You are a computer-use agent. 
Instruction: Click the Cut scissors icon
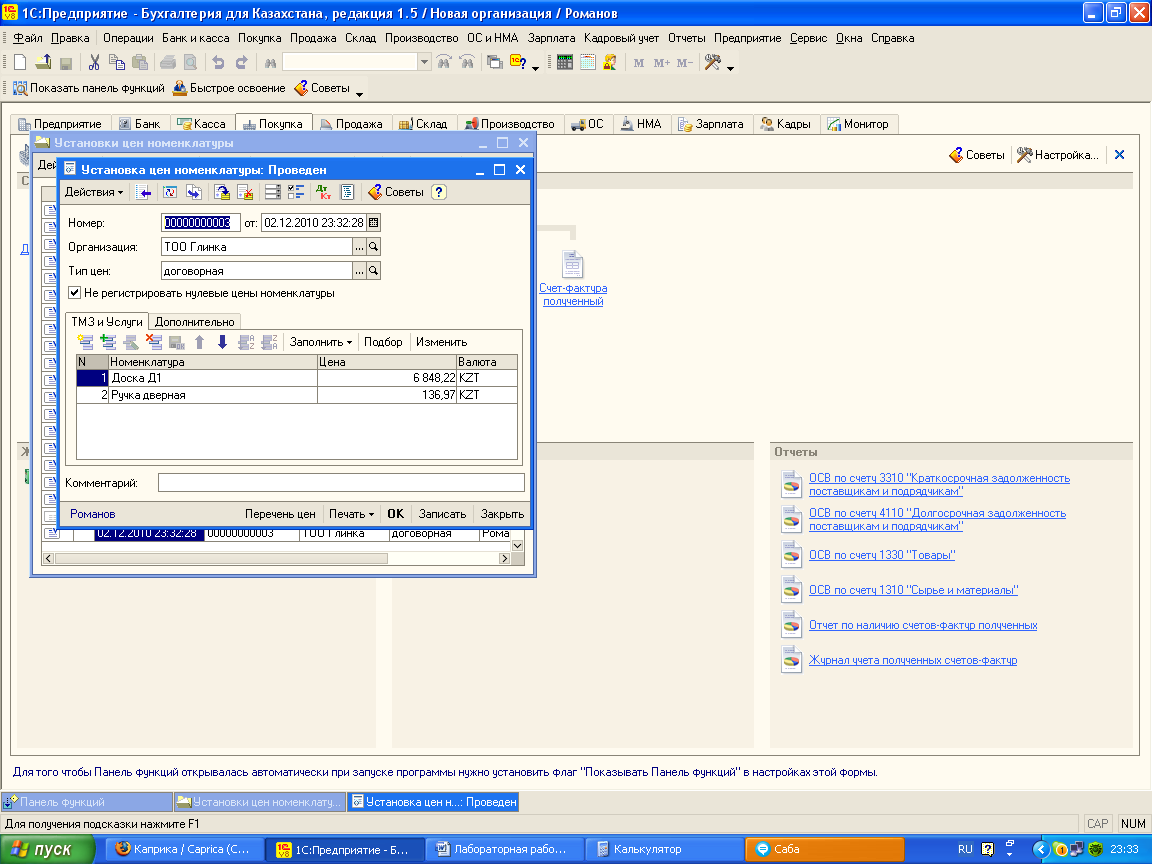(93, 62)
